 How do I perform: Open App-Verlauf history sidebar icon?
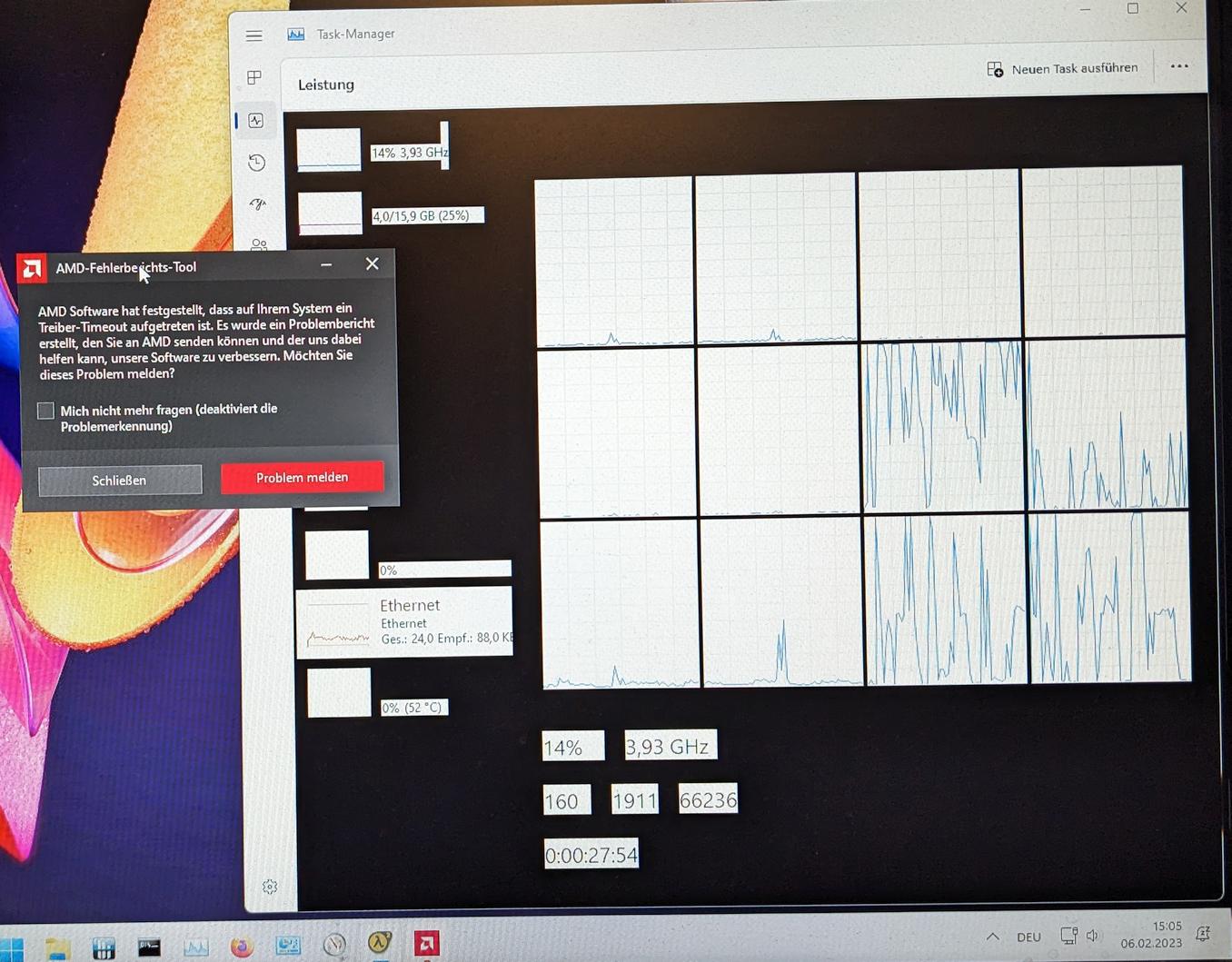pos(257,163)
